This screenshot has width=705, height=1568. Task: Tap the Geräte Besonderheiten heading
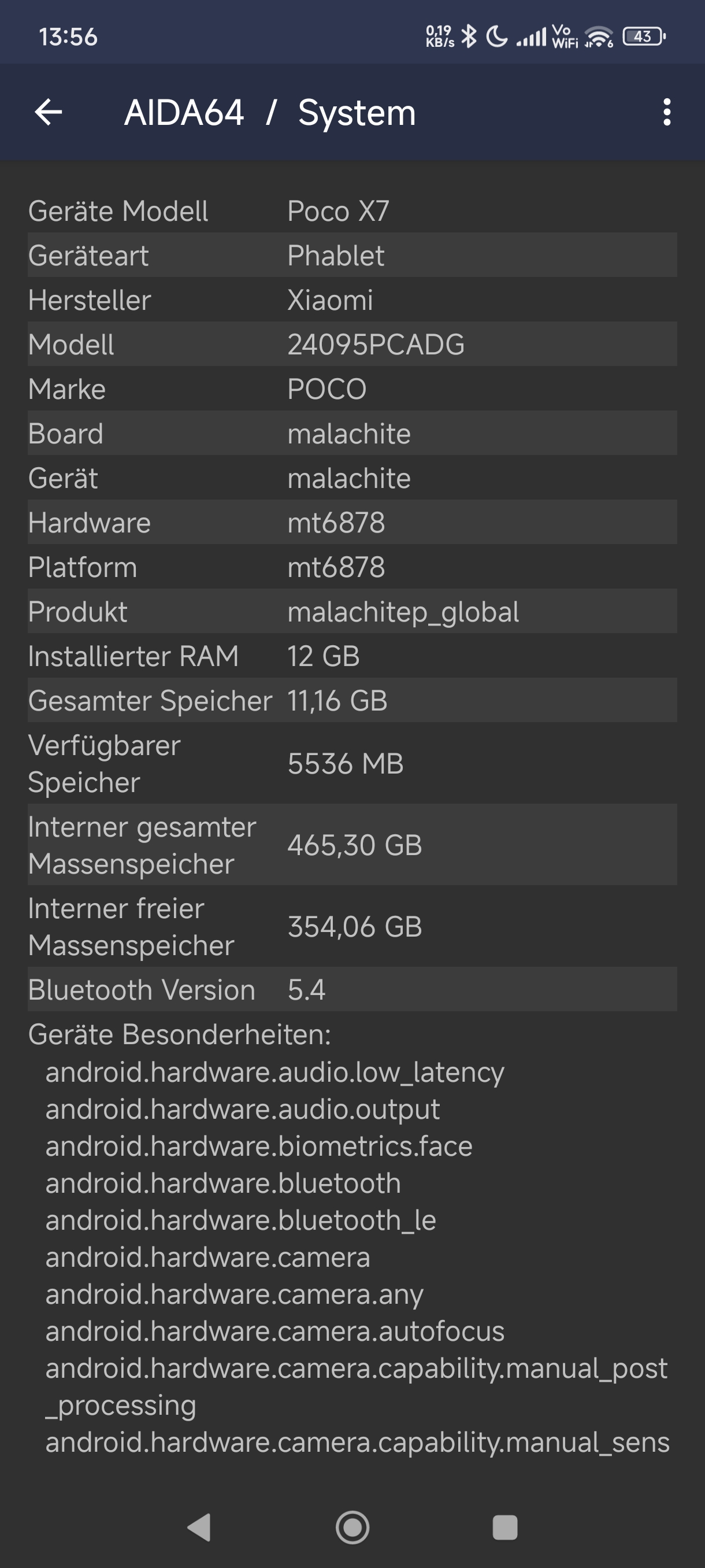coord(180,1035)
